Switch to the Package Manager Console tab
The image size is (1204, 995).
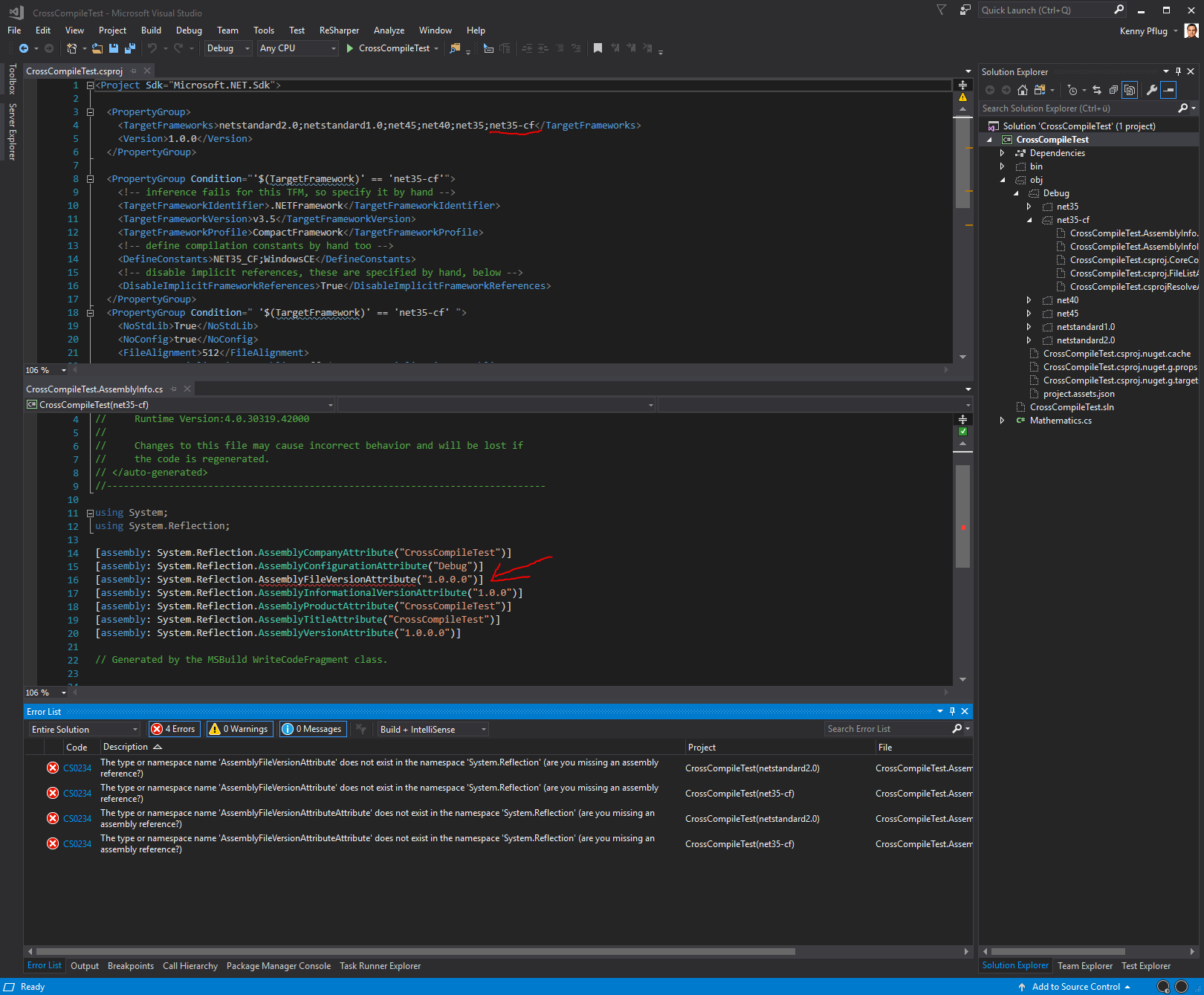click(278, 966)
